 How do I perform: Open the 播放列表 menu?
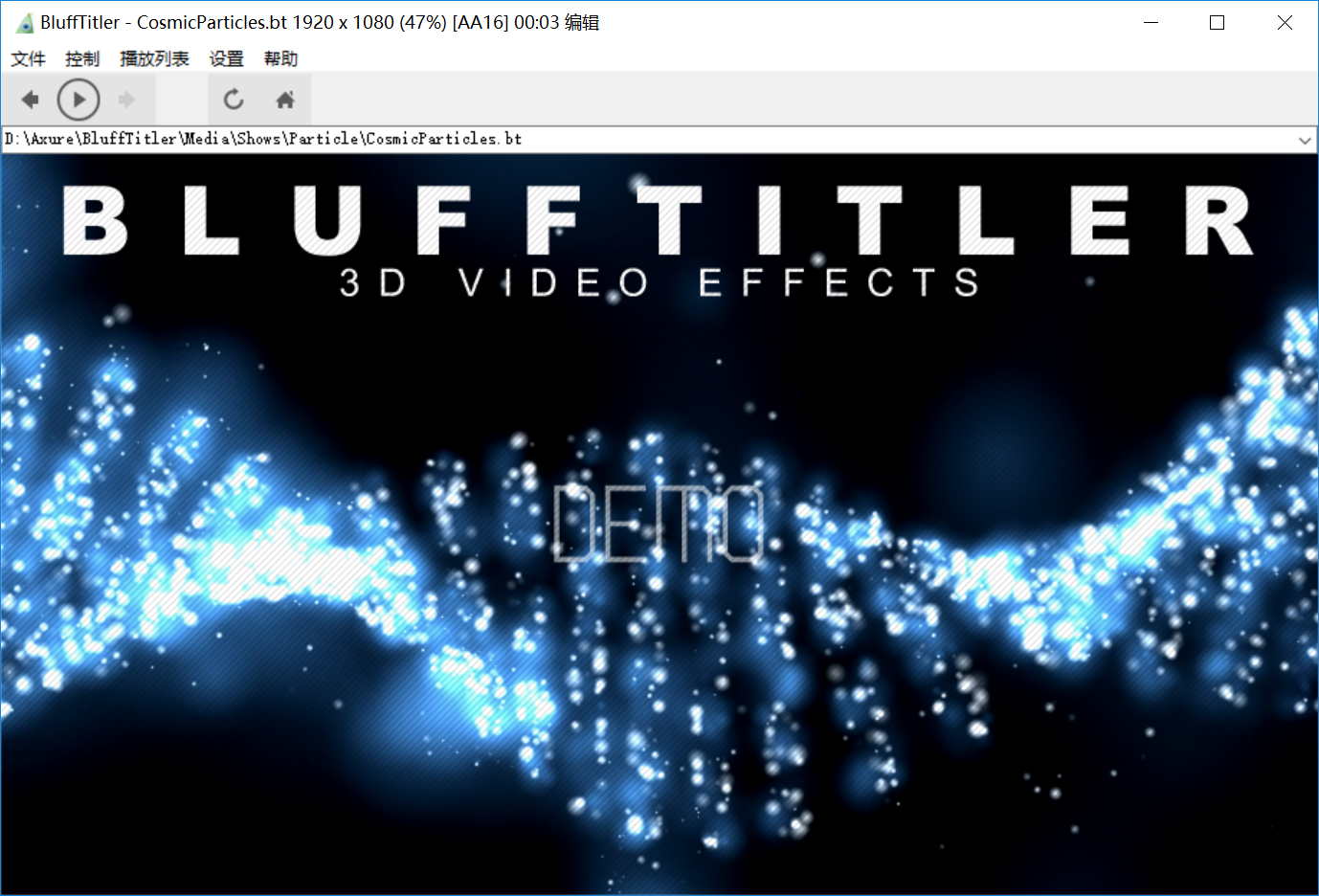[x=153, y=58]
